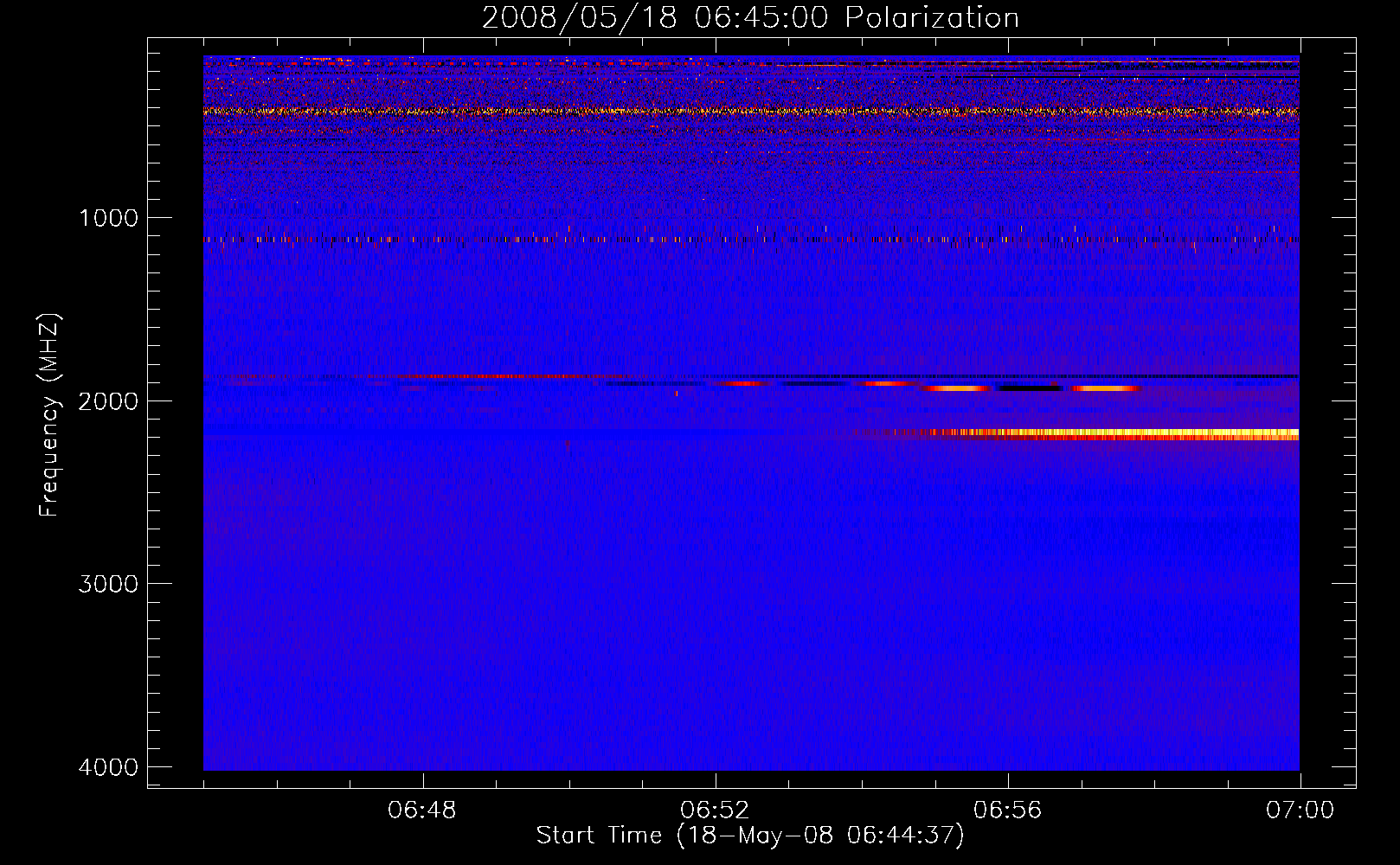Screen dimensions: 1400x865
Task: Select the 'Frequency (MHZ)' axis label
Action: (50, 415)
